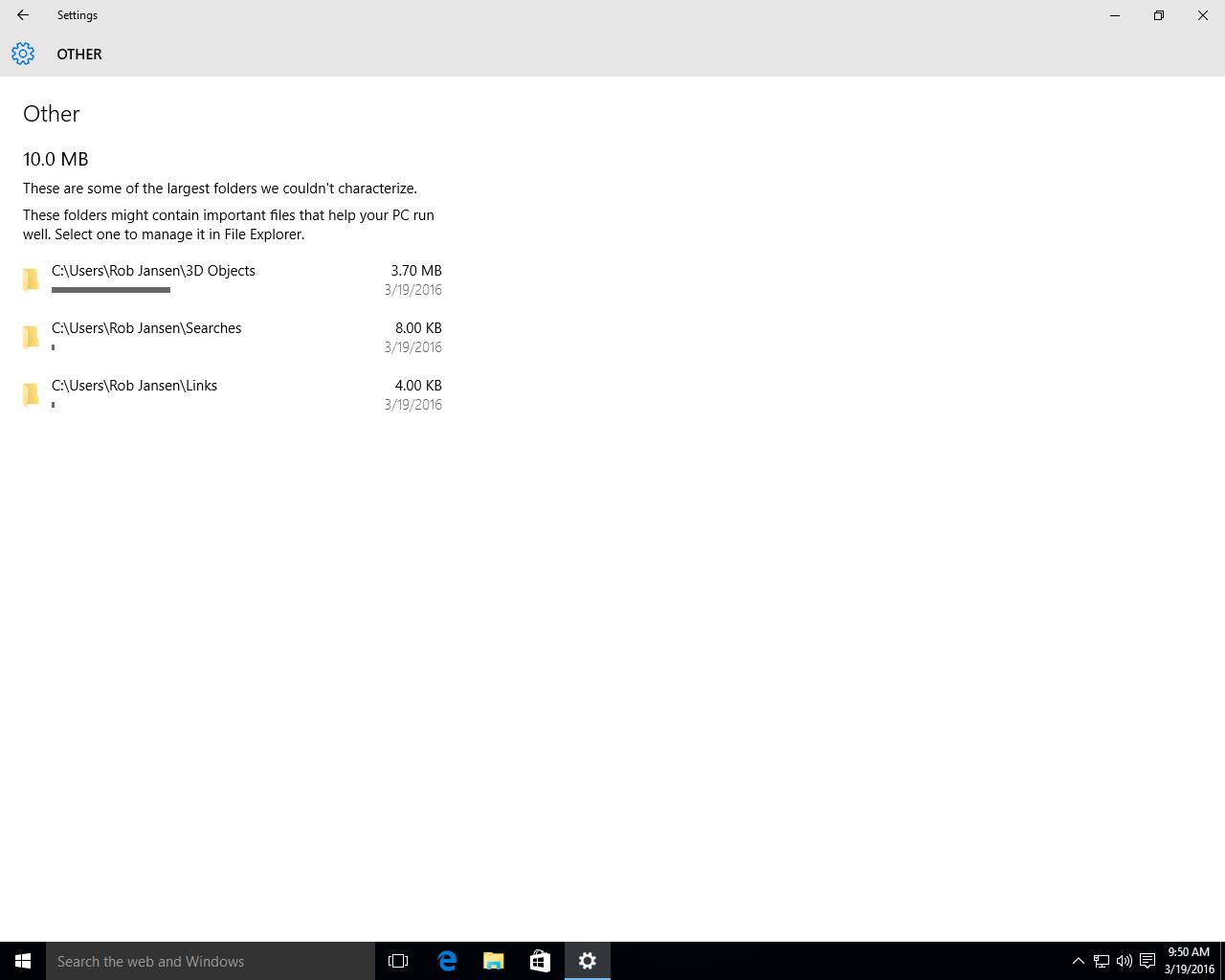Click the 8.00 KB size value
The width and height of the screenshot is (1225, 980).
point(418,328)
